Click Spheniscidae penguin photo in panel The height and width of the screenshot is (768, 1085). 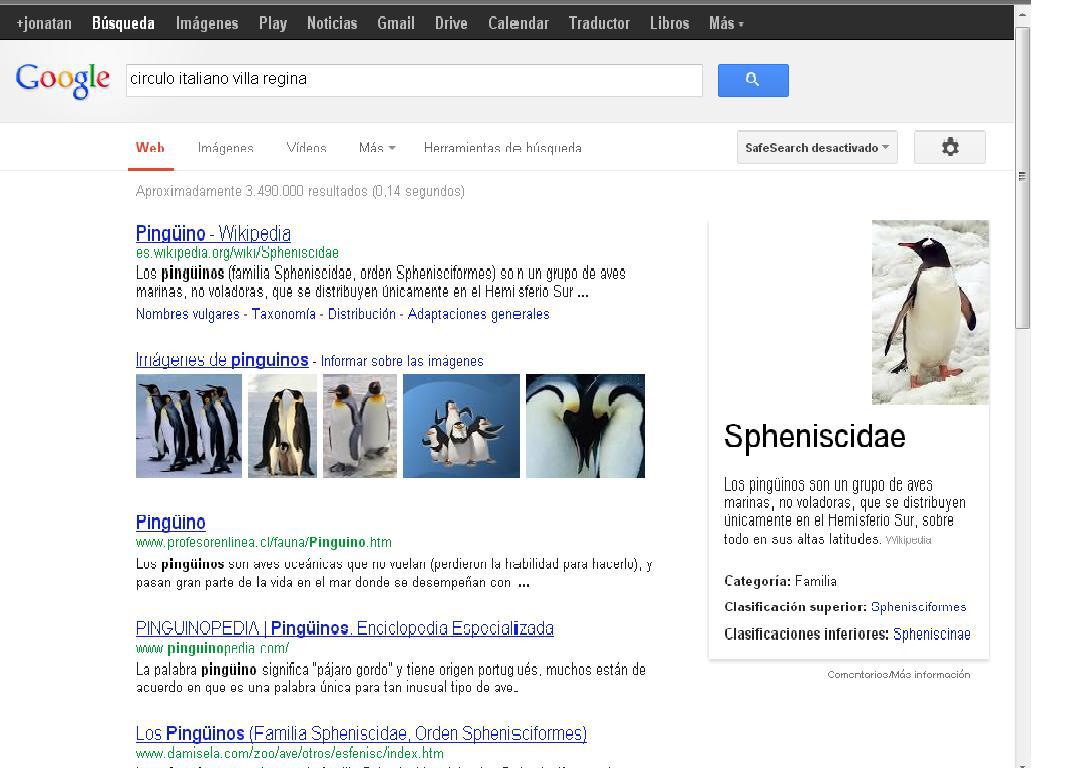pyautogui.click(x=930, y=312)
